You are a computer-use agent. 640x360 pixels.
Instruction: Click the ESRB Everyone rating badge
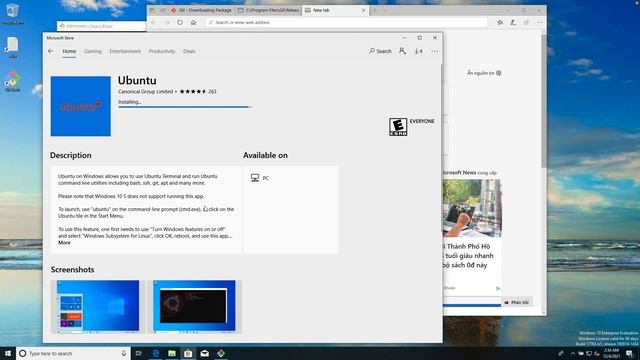point(398,127)
